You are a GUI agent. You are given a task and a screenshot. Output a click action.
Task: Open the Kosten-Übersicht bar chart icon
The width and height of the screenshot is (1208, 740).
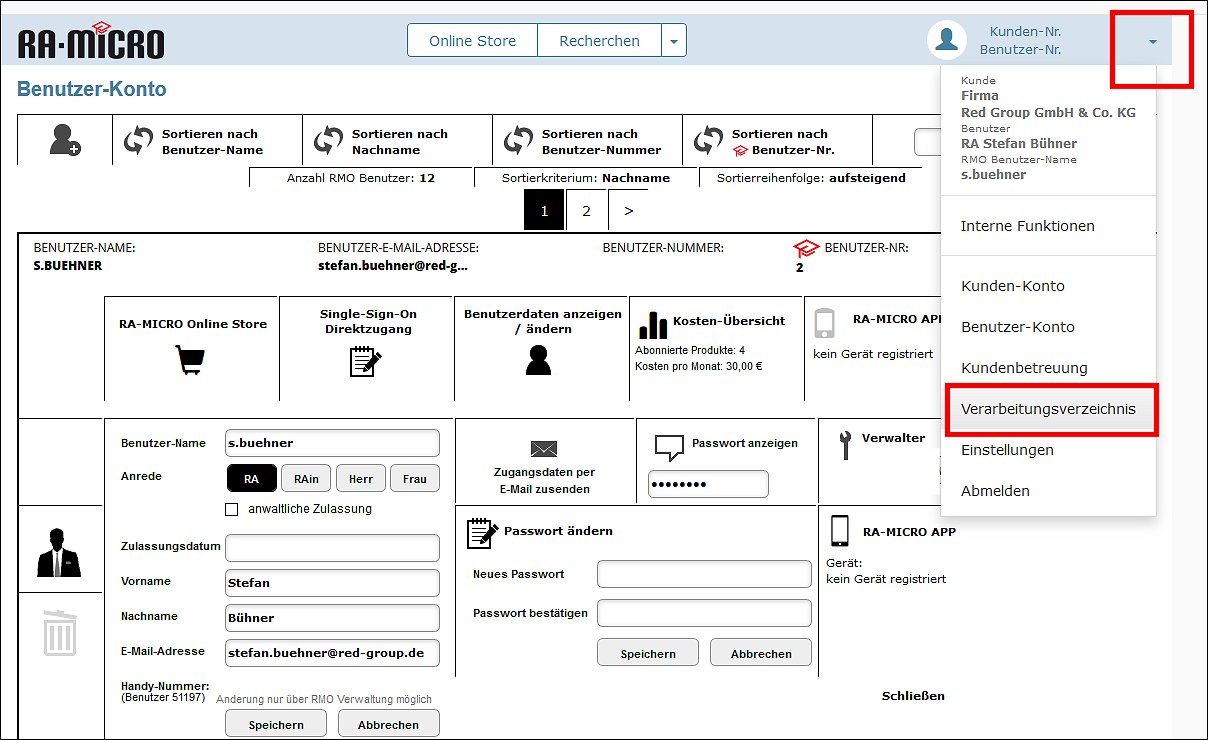pyautogui.click(x=652, y=323)
